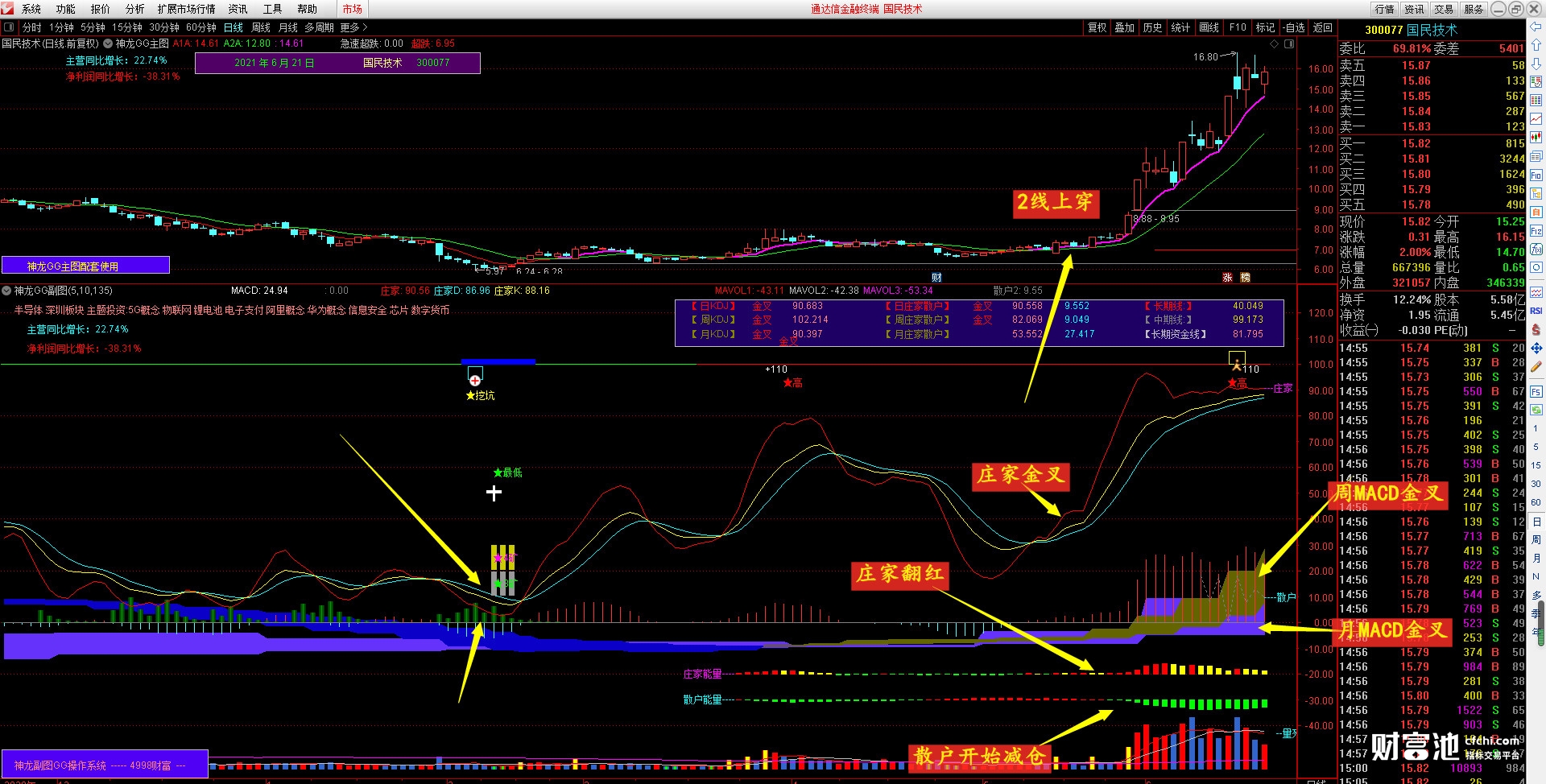This screenshot has width=1546, height=784.
Task: Select quarterly 季 period in sidebar
Action: (x=1536, y=613)
